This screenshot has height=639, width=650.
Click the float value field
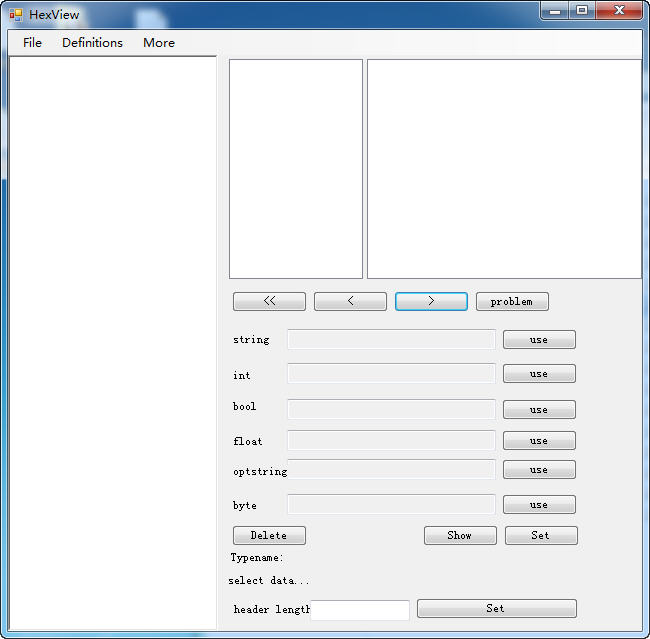coord(391,440)
